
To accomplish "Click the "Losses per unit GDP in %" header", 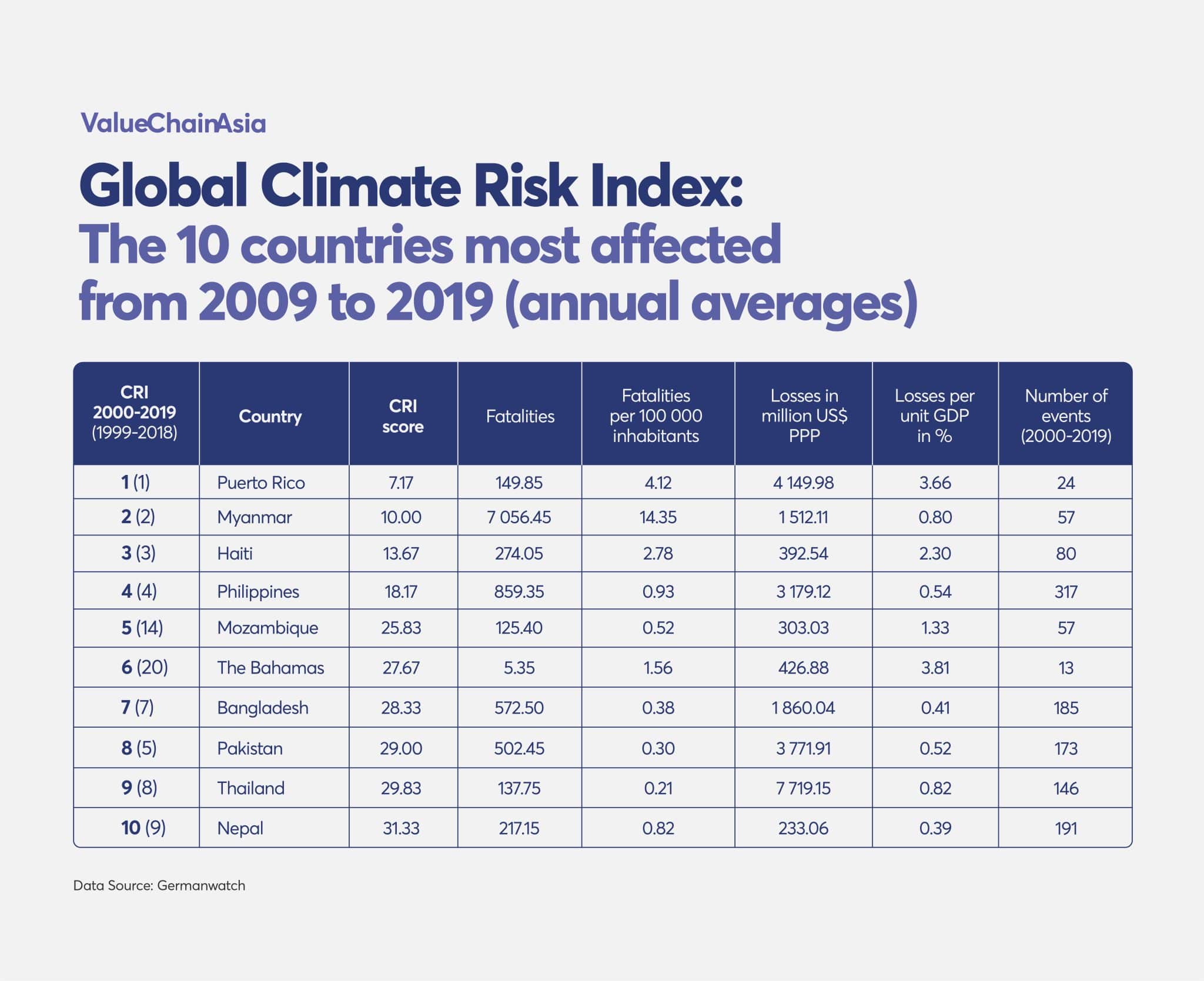I will 934,416.
